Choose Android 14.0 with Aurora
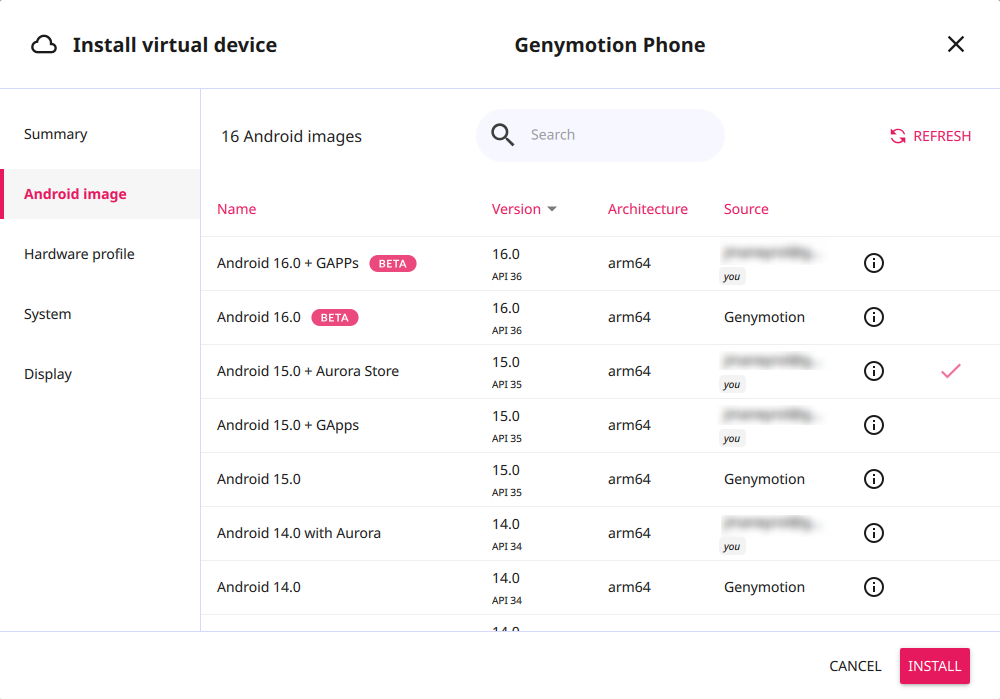Screen dimensions: 1000x699 pyautogui.click(x=298, y=533)
